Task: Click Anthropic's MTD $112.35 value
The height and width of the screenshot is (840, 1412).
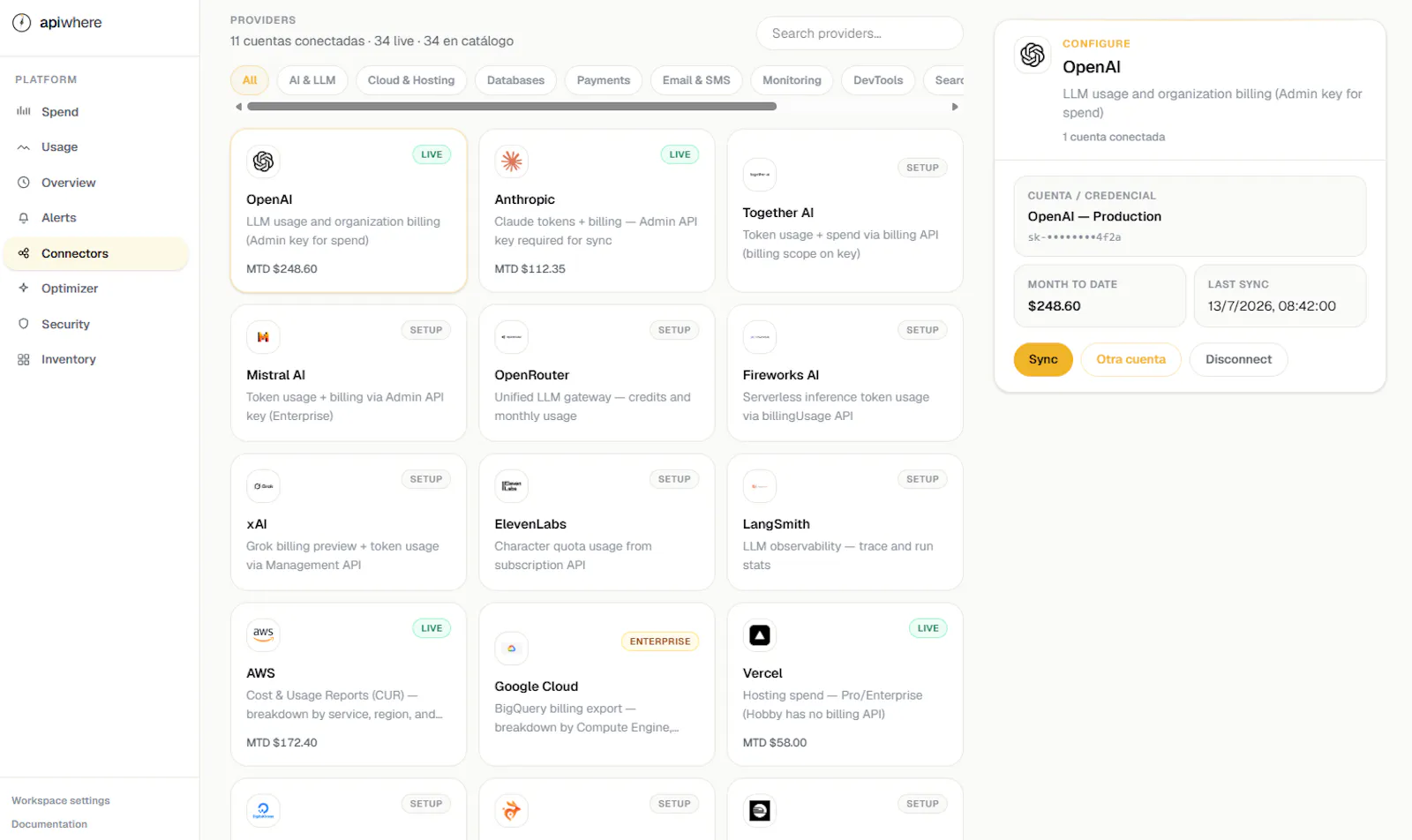Action: point(530,269)
